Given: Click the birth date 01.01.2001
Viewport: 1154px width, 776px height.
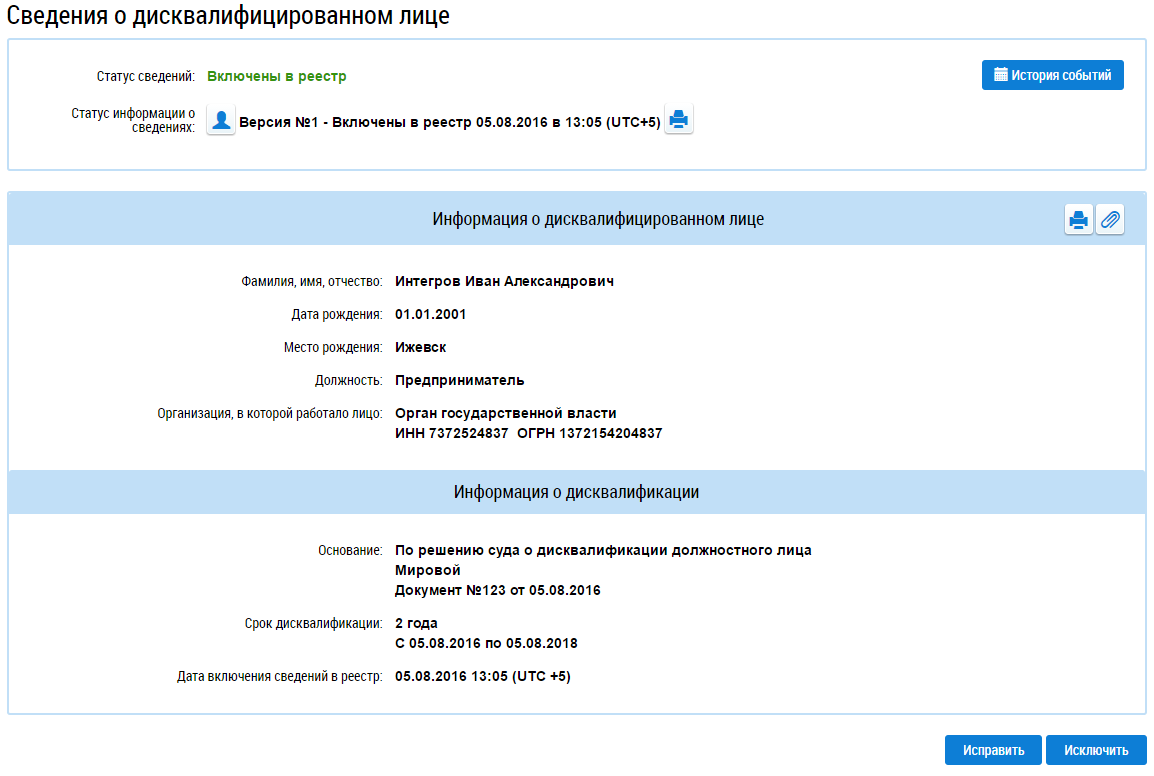Looking at the screenshot, I should pos(431,314).
